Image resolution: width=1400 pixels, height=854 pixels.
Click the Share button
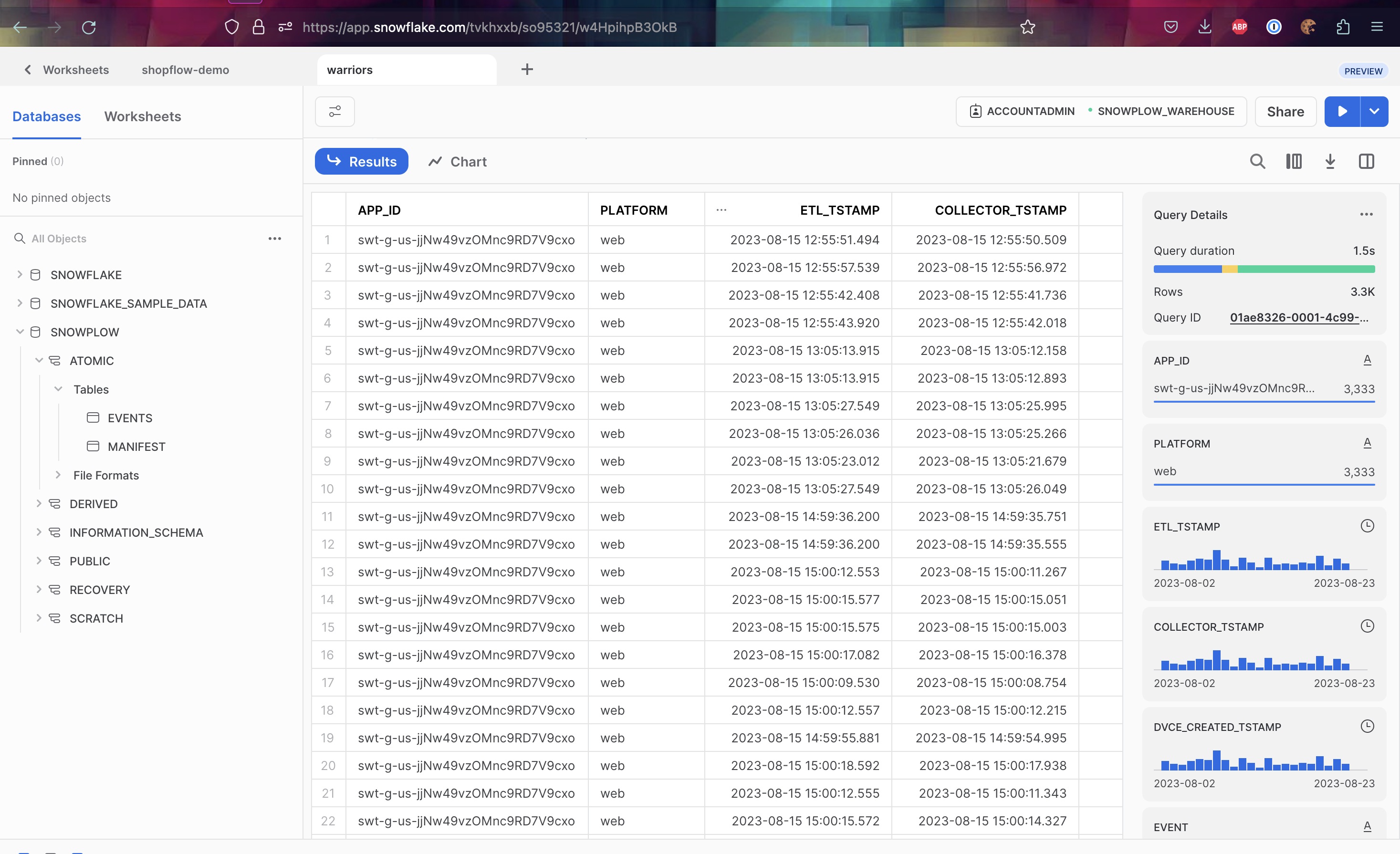click(x=1285, y=111)
